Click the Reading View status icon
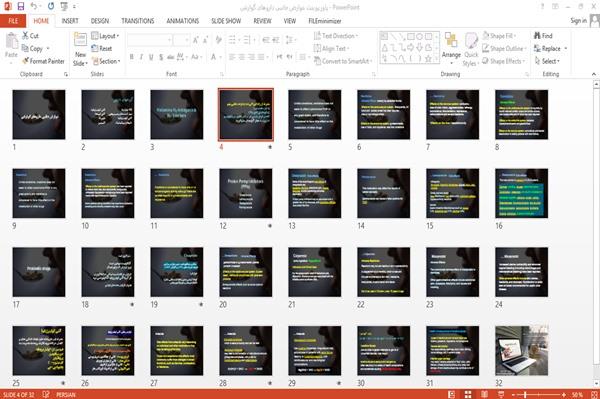Viewport: 600px width, 399px height. tap(484, 394)
